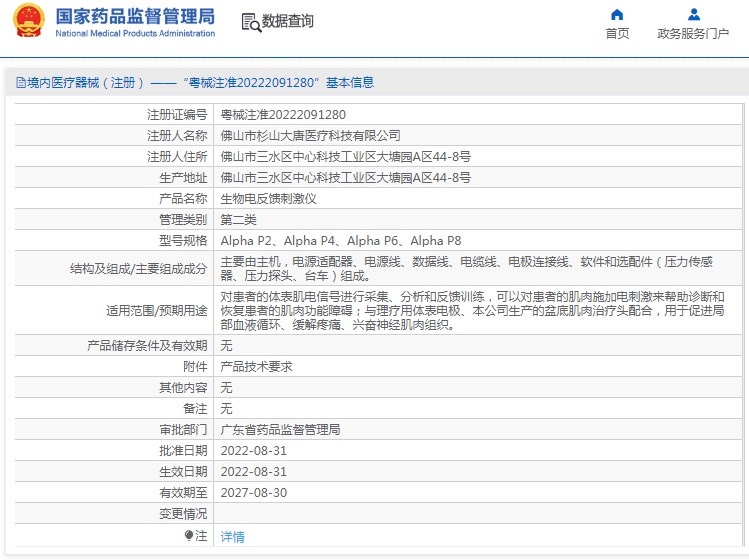Click the national emblem logo
The height and width of the screenshot is (560, 749).
tap(29, 22)
